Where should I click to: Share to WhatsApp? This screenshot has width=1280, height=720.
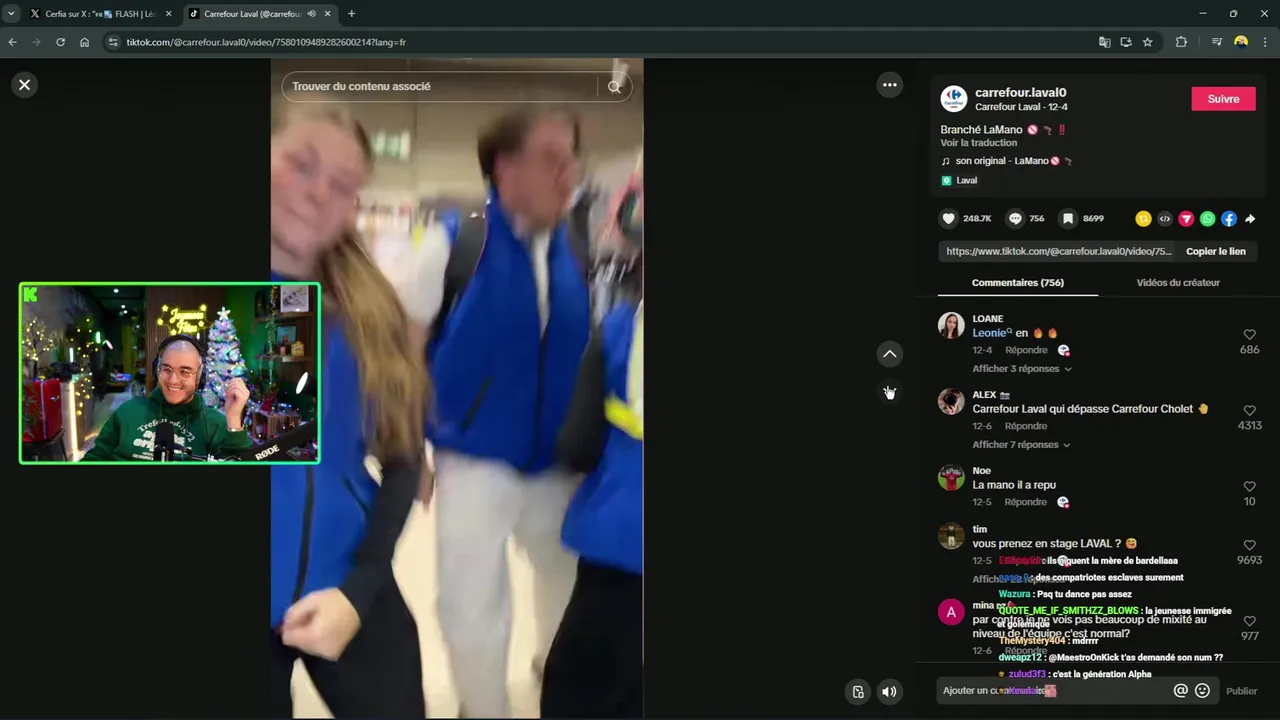coord(1207,218)
